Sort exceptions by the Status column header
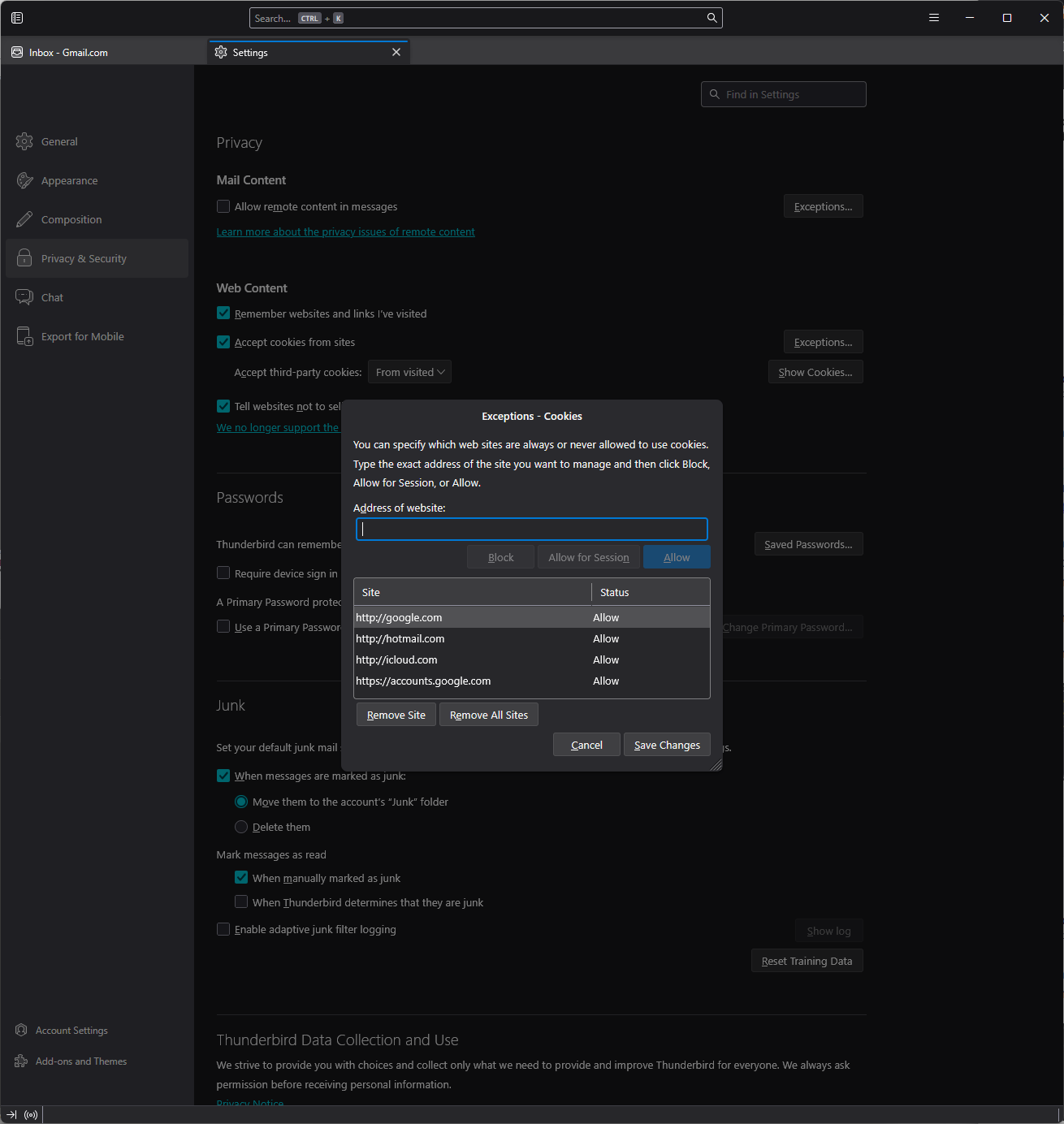1064x1124 pixels. (650, 593)
